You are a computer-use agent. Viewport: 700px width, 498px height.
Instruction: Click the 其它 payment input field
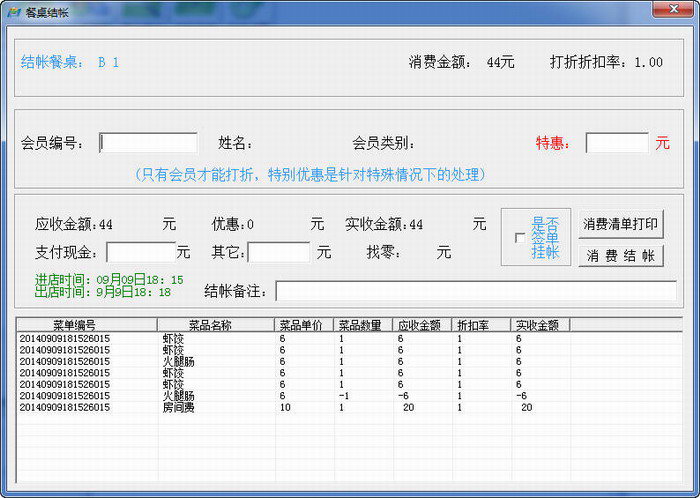279,252
